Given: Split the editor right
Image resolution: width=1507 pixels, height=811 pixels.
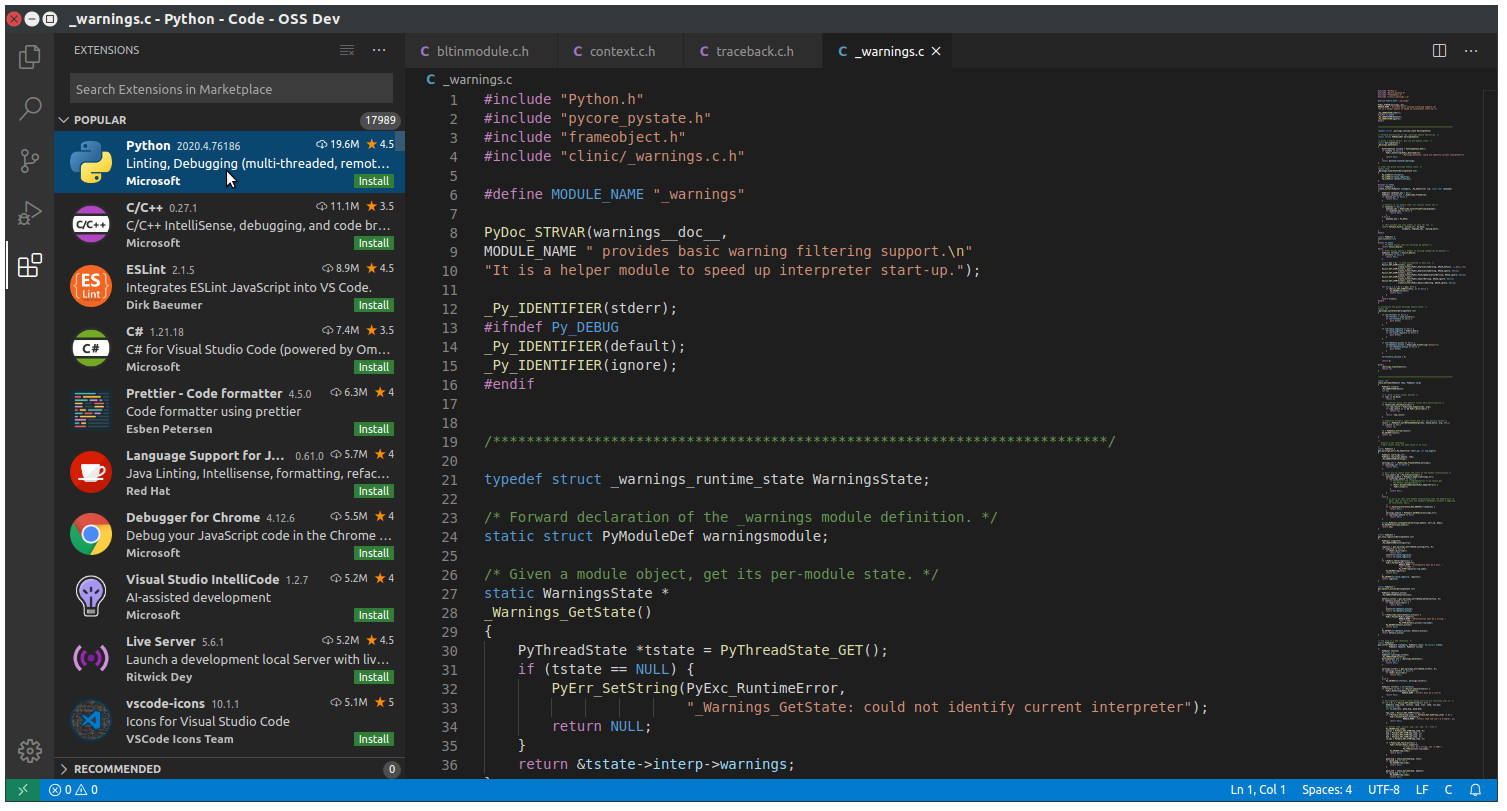Looking at the screenshot, I should pos(1440,50).
